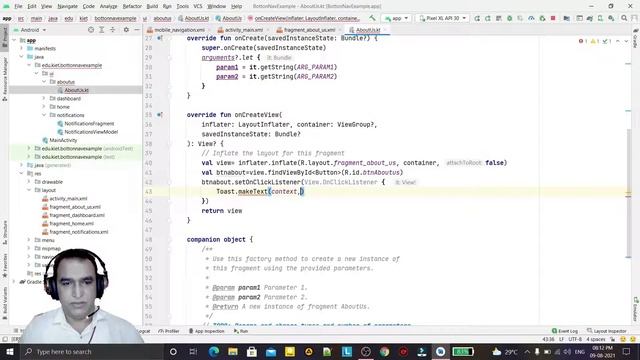This screenshot has height=360, width=640.
Task: Click the Profile app gauge icon
Action: [x=531, y=18]
